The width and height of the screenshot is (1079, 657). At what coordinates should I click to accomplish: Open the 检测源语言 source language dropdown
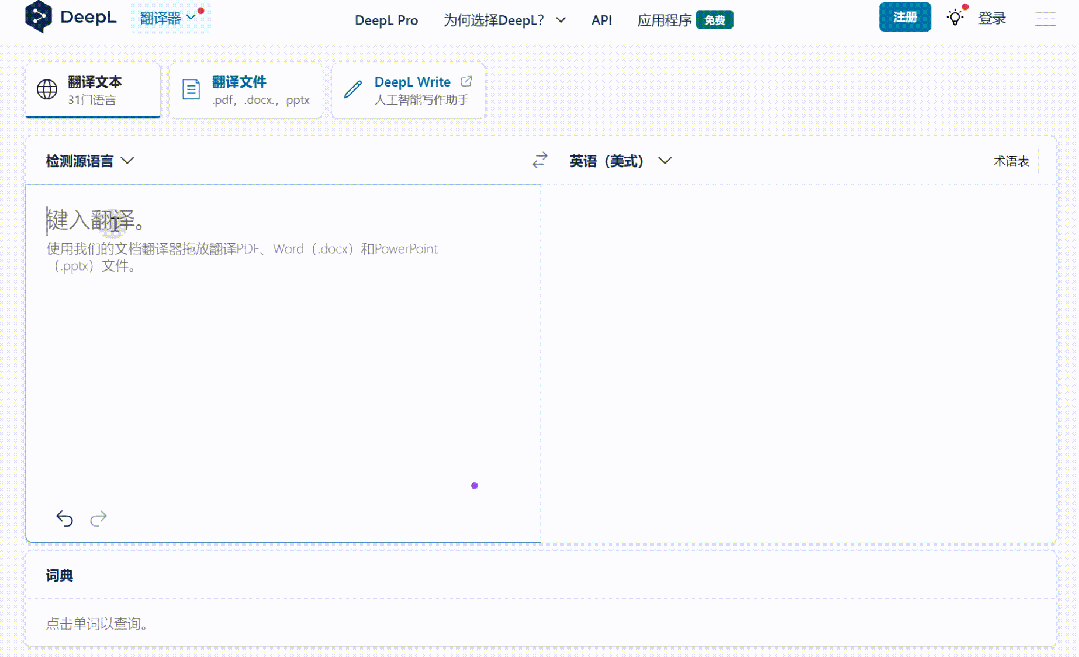(x=88, y=160)
